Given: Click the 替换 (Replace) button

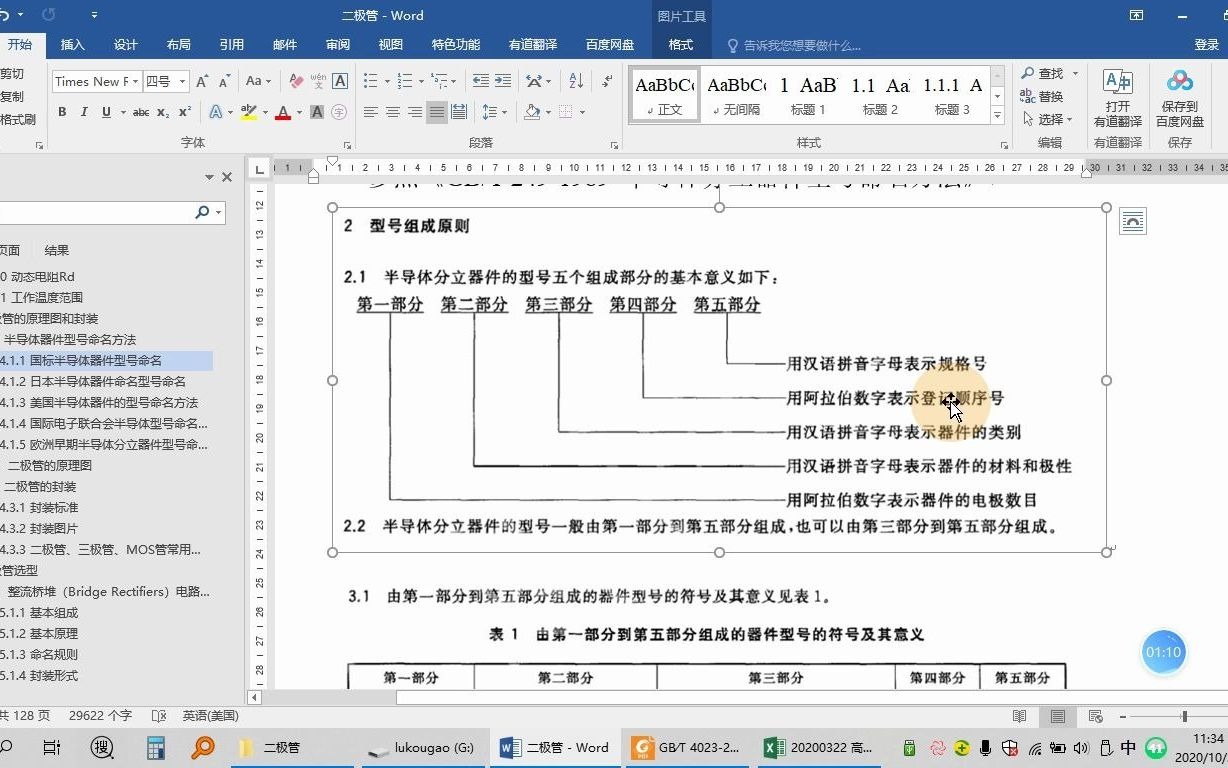Looking at the screenshot, I should (x=1051, y=94).
